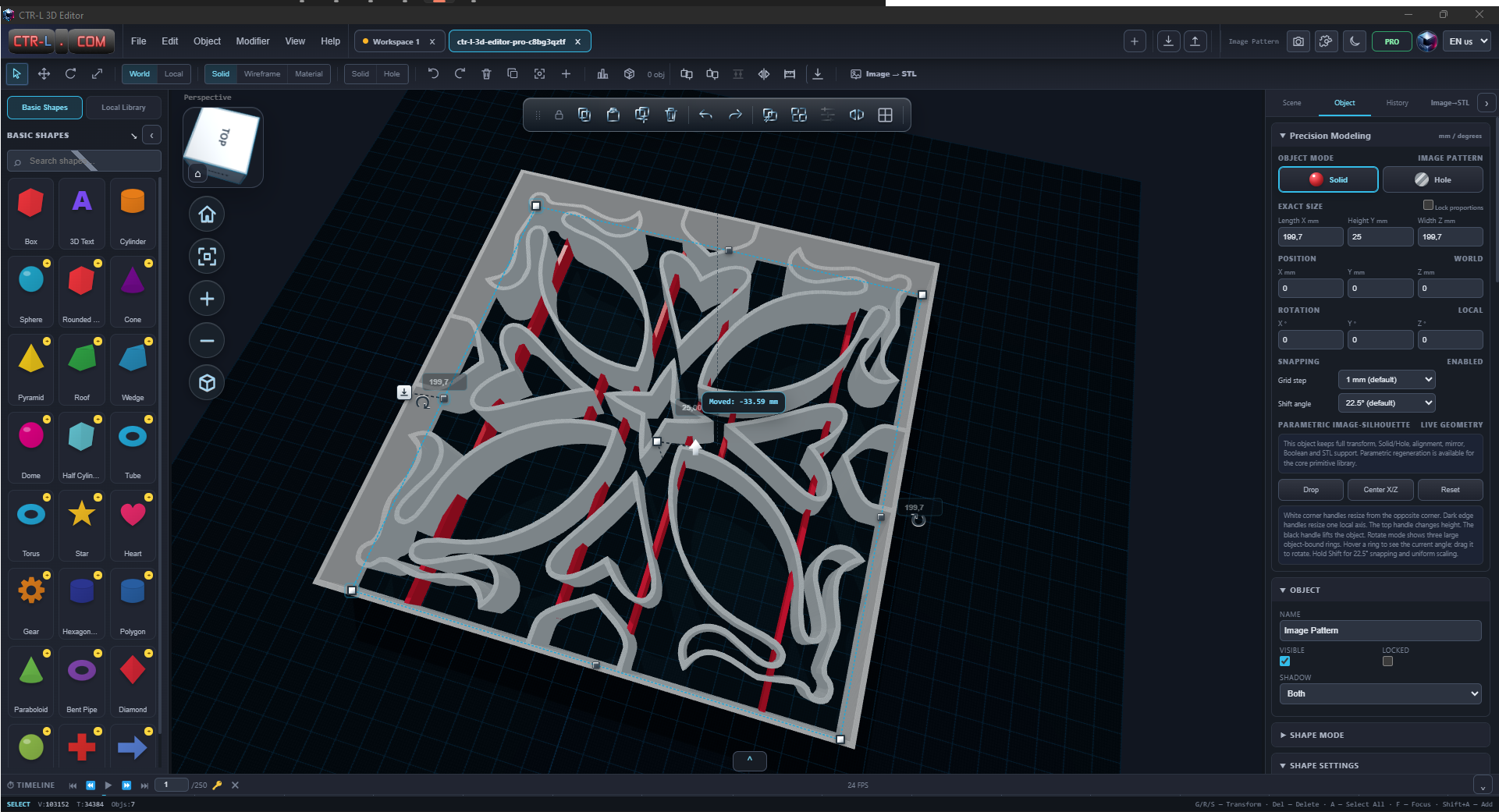1499x812 pixels.
Task: Click the Drop button in properties panel
Action: click(x=1311, y=490)
